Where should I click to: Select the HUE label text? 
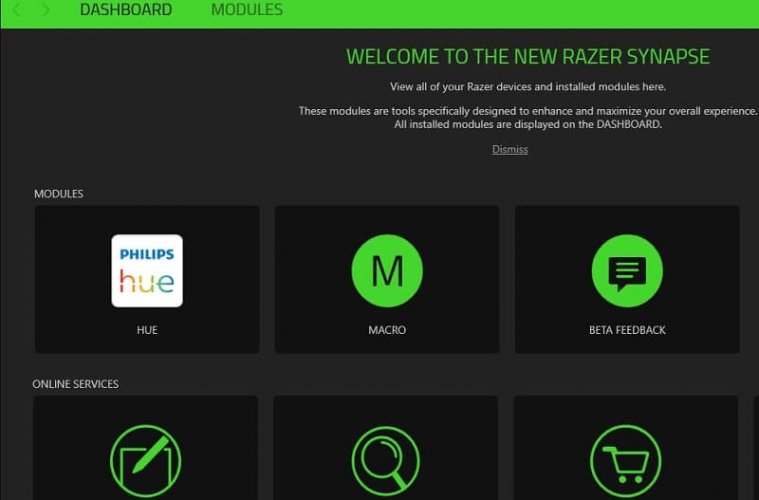[147, 330]
